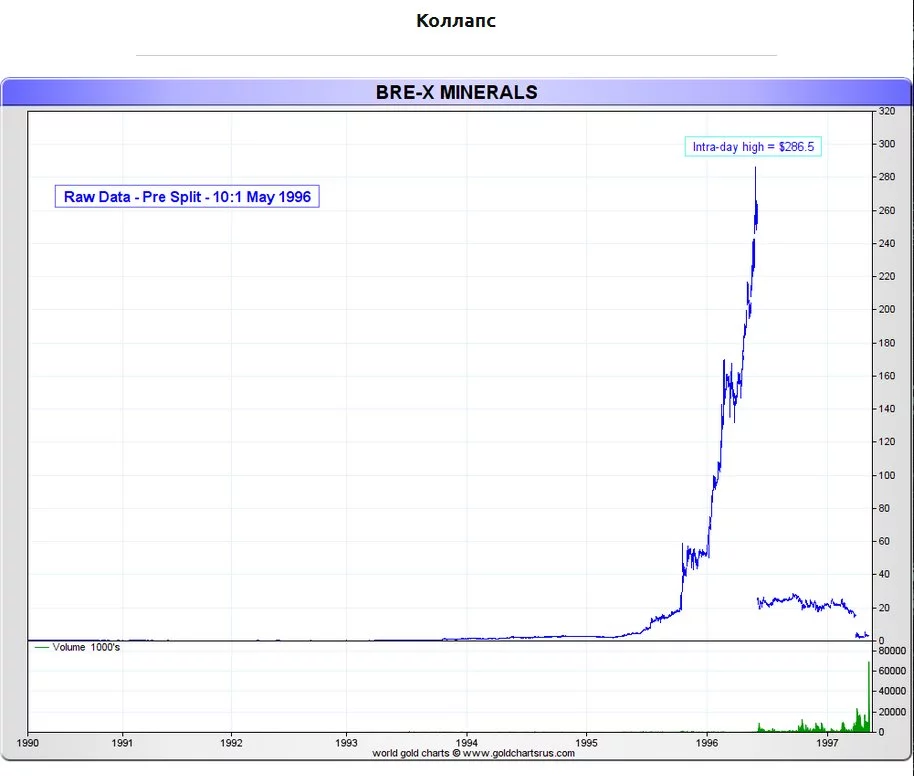Image resolution: width=914 pixels, height=776 pixels.
Task: Click the 20000 volume axis label
Action: (x=892, y=712)
